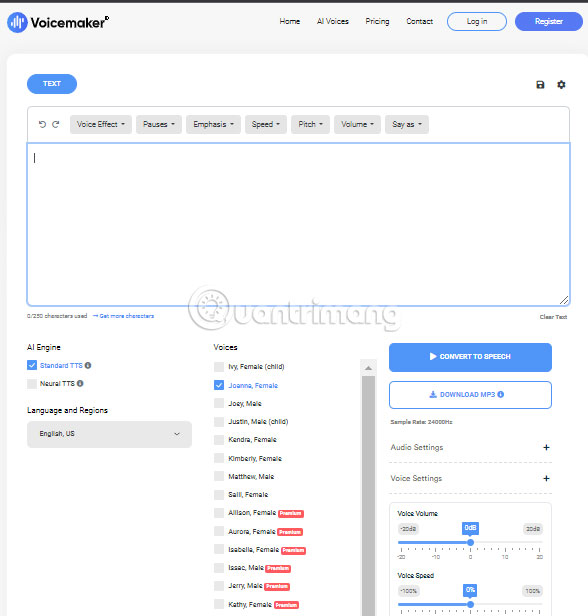The height and width of the screenshot is (616, 588).
Task: Go to Home in navigation
Action: point(290,22)
